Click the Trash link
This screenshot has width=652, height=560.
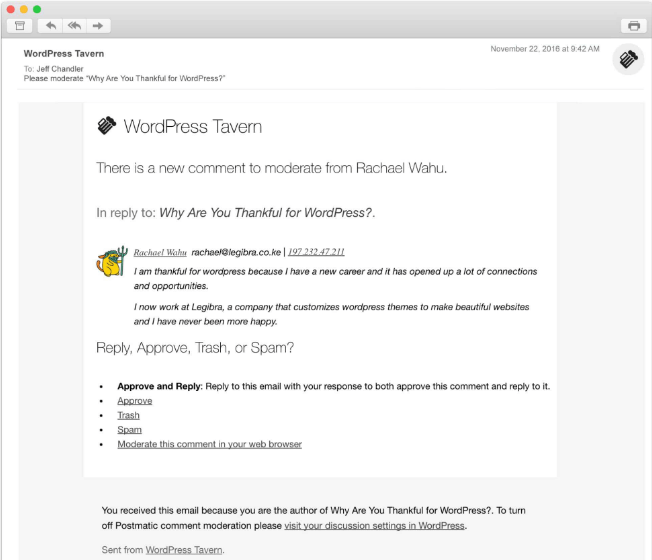tap(128, 415)
